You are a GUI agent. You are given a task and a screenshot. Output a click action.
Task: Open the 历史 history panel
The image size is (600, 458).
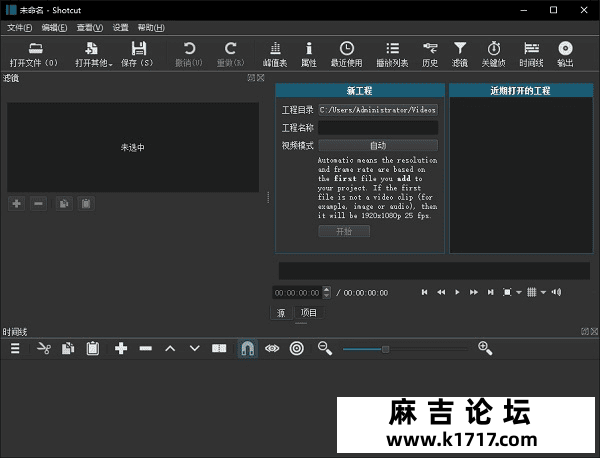(x=430, y=55)
